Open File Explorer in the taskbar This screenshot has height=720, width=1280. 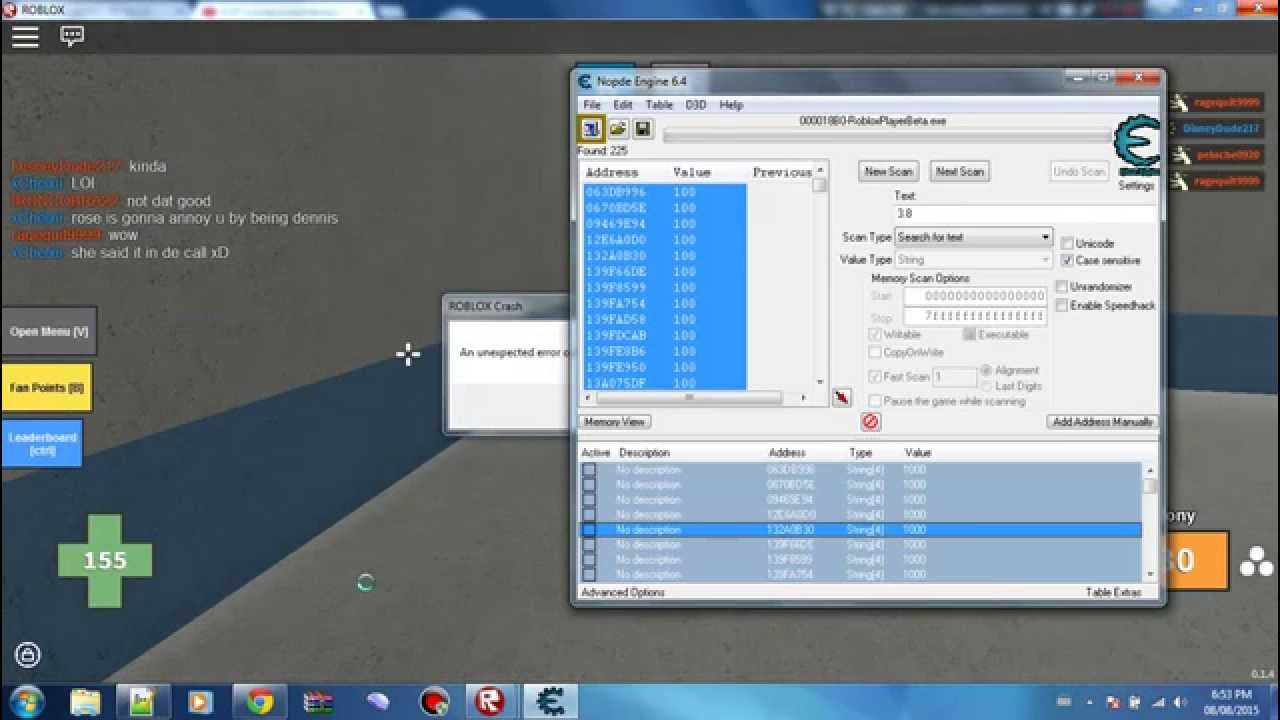coord(85,702)
